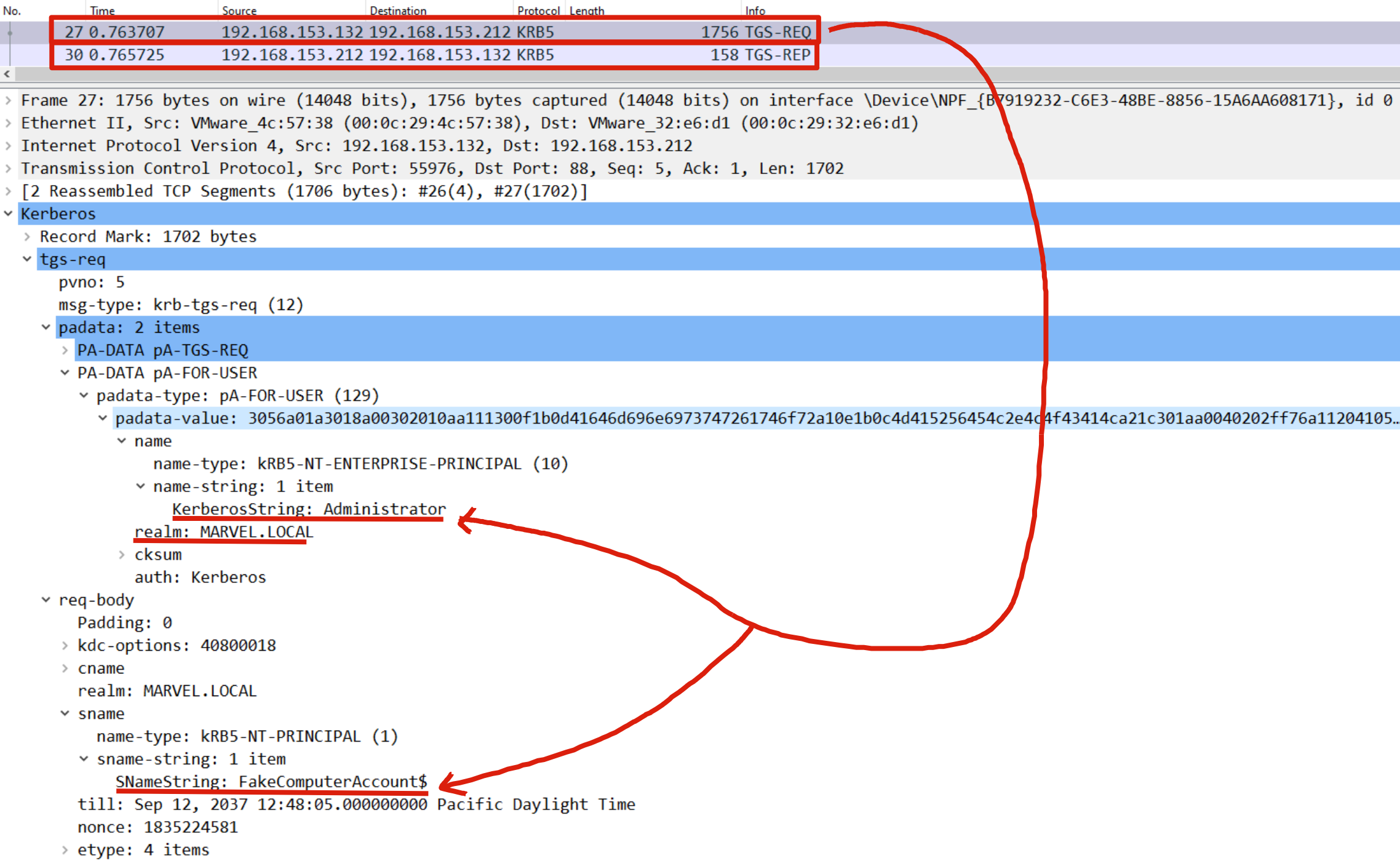The width and height of the screenshot is (1400, 861).
Task: Expand PA-DATA pA-TGS-REQ item
Action: click(x=65, y=350)
